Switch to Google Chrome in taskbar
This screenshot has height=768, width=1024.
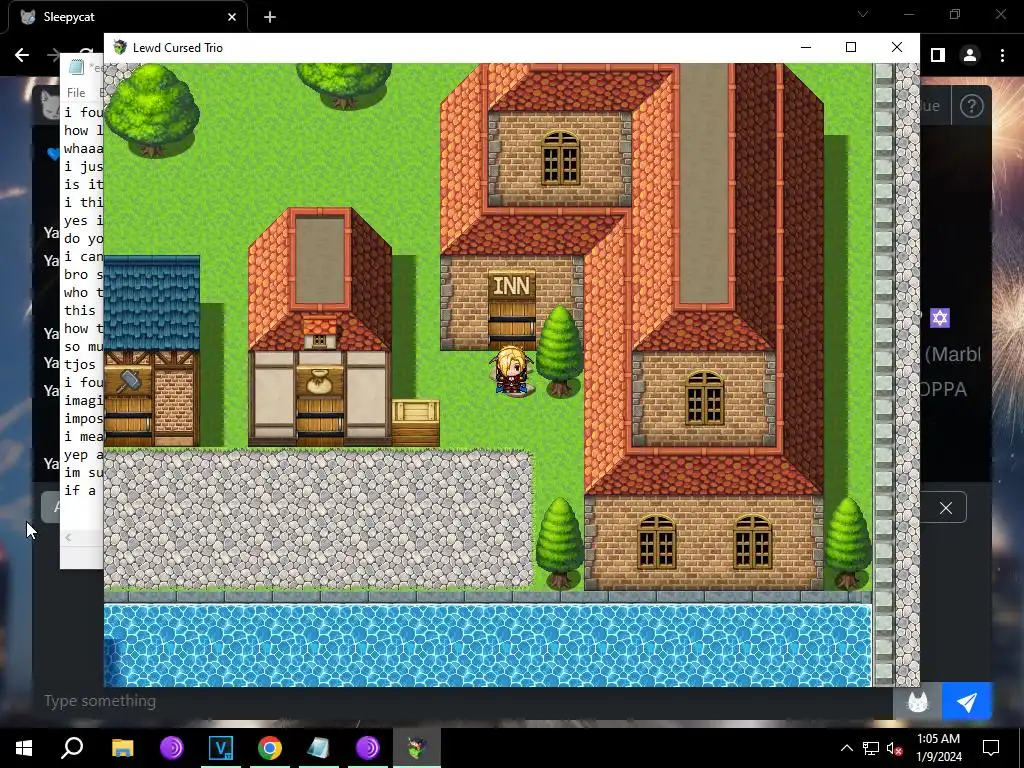(270, 748)
